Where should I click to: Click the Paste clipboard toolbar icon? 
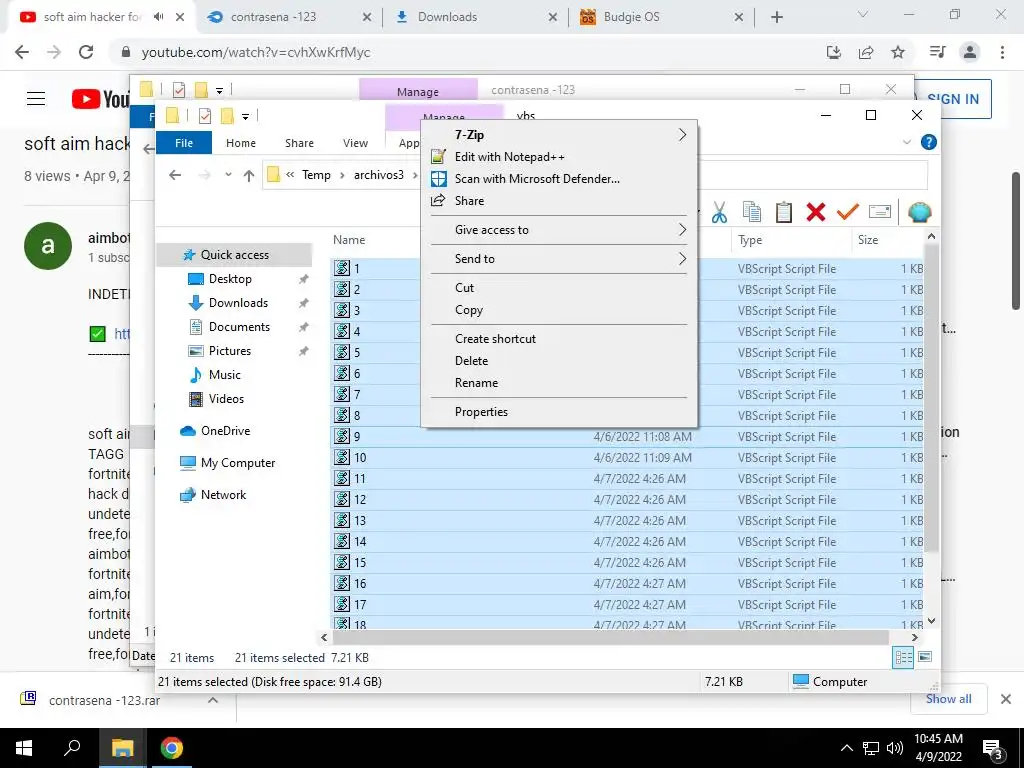(784, 212)
